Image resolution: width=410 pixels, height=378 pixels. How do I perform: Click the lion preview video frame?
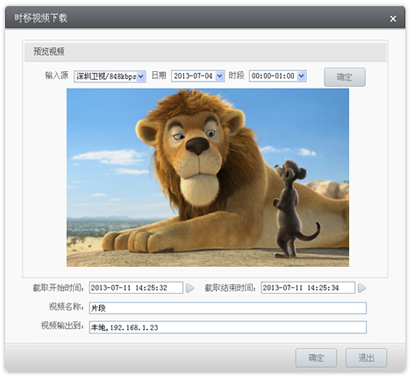[208, 177]
